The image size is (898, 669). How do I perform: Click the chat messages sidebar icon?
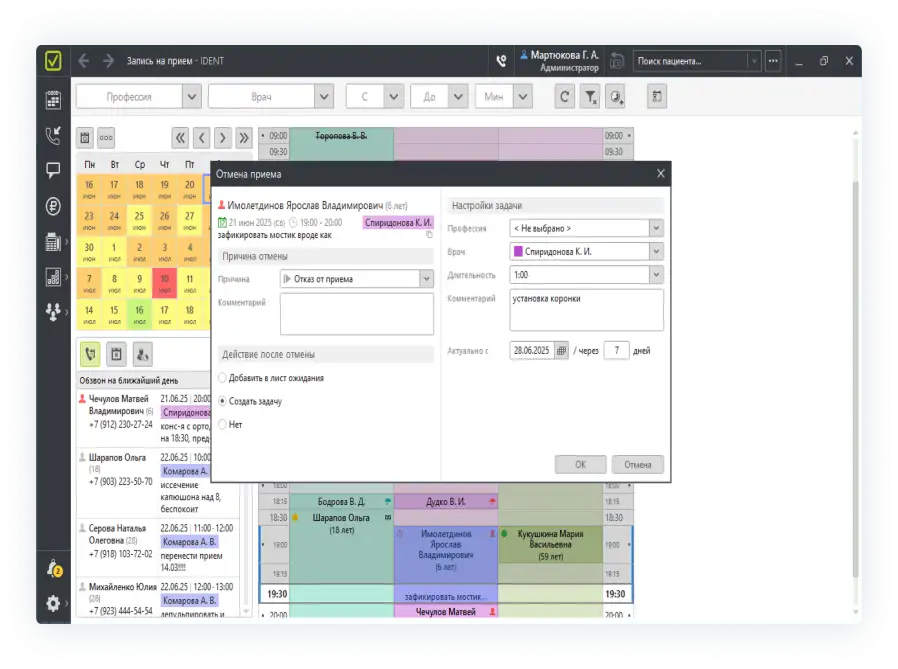tap(53, 170)
